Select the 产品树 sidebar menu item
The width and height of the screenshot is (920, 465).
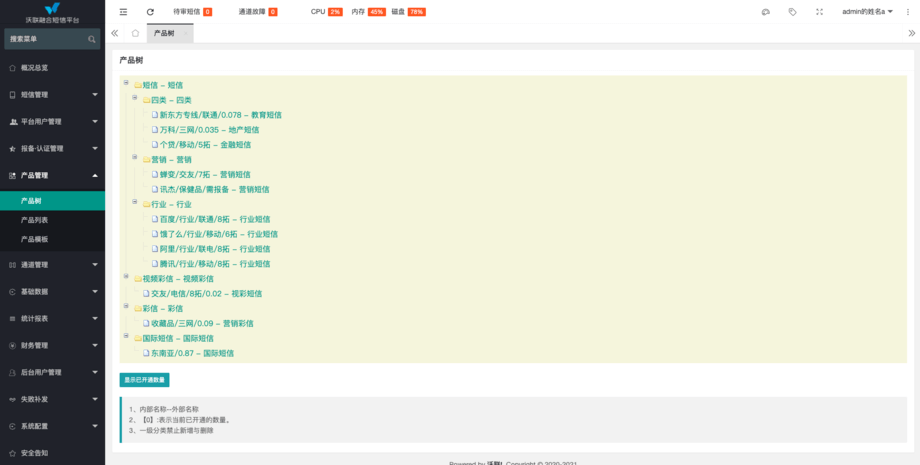[x=52, y=201]
